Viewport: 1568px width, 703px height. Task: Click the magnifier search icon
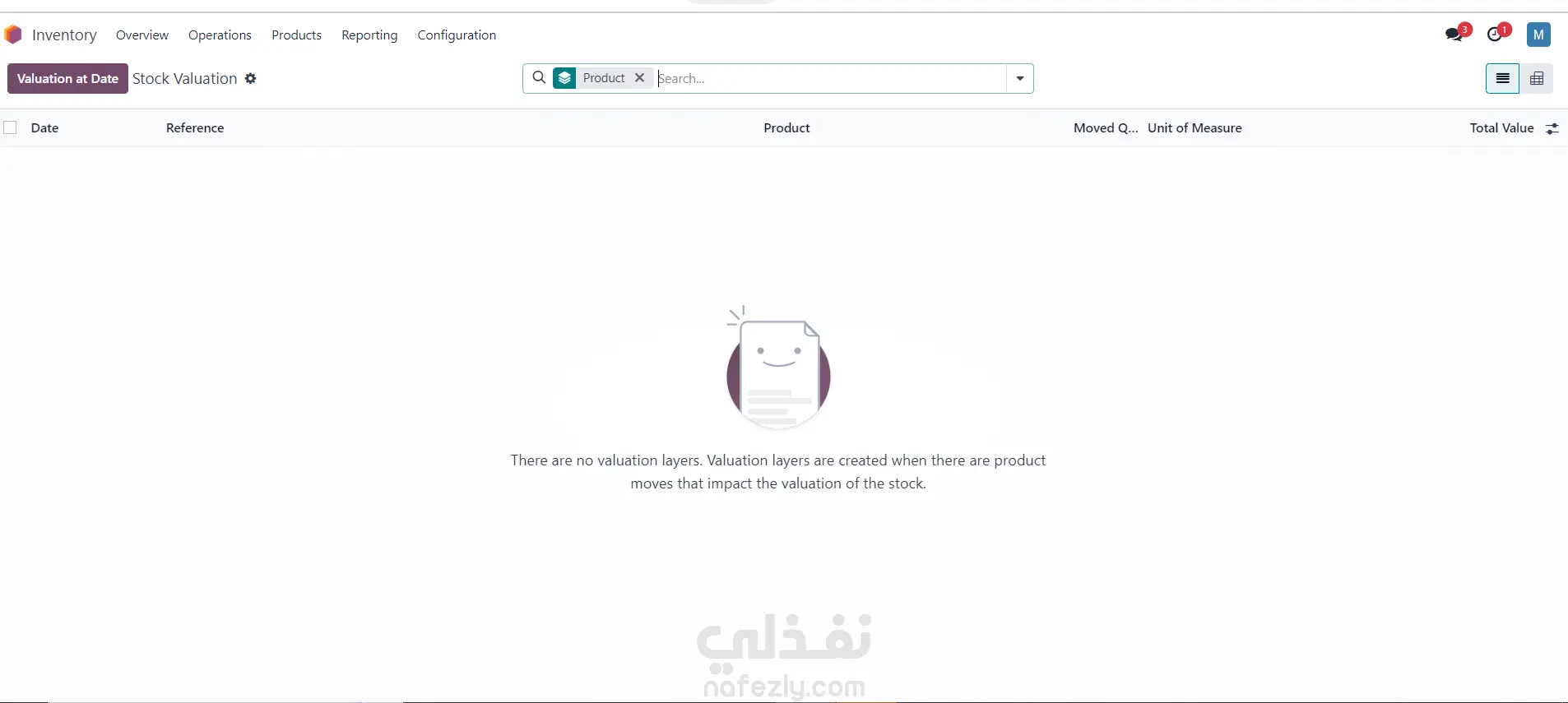[x=539, y=77]
